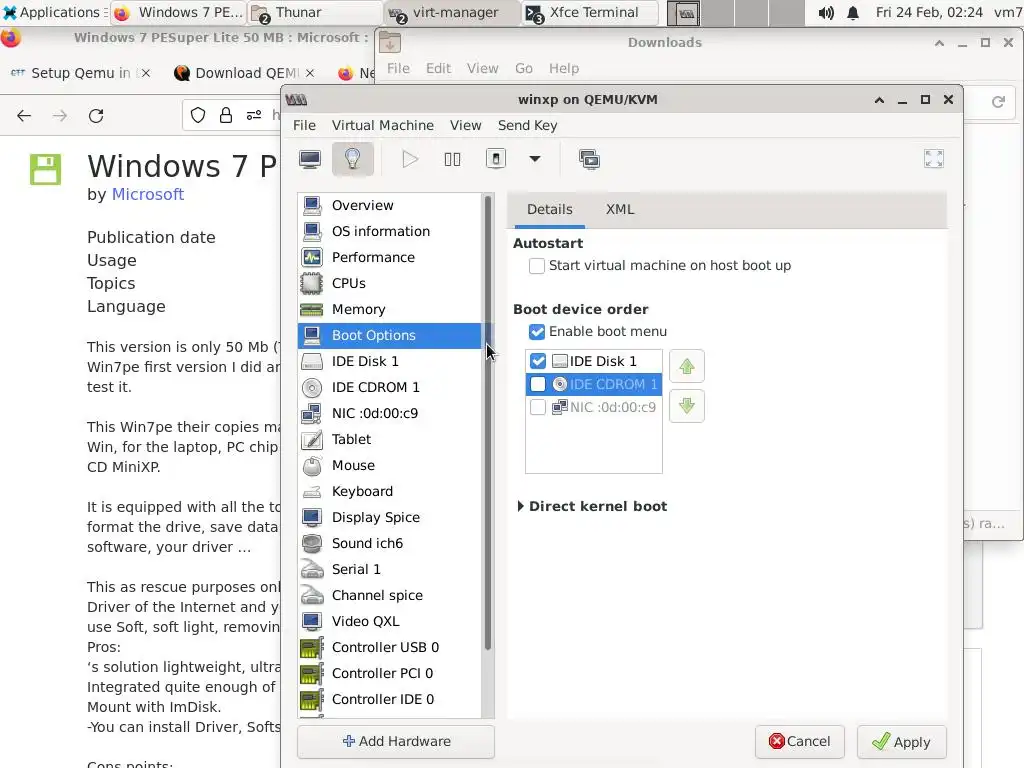Select IDE Disk 1 in sidebar list
The image size is (1024, 768).
tap(390, 361)
